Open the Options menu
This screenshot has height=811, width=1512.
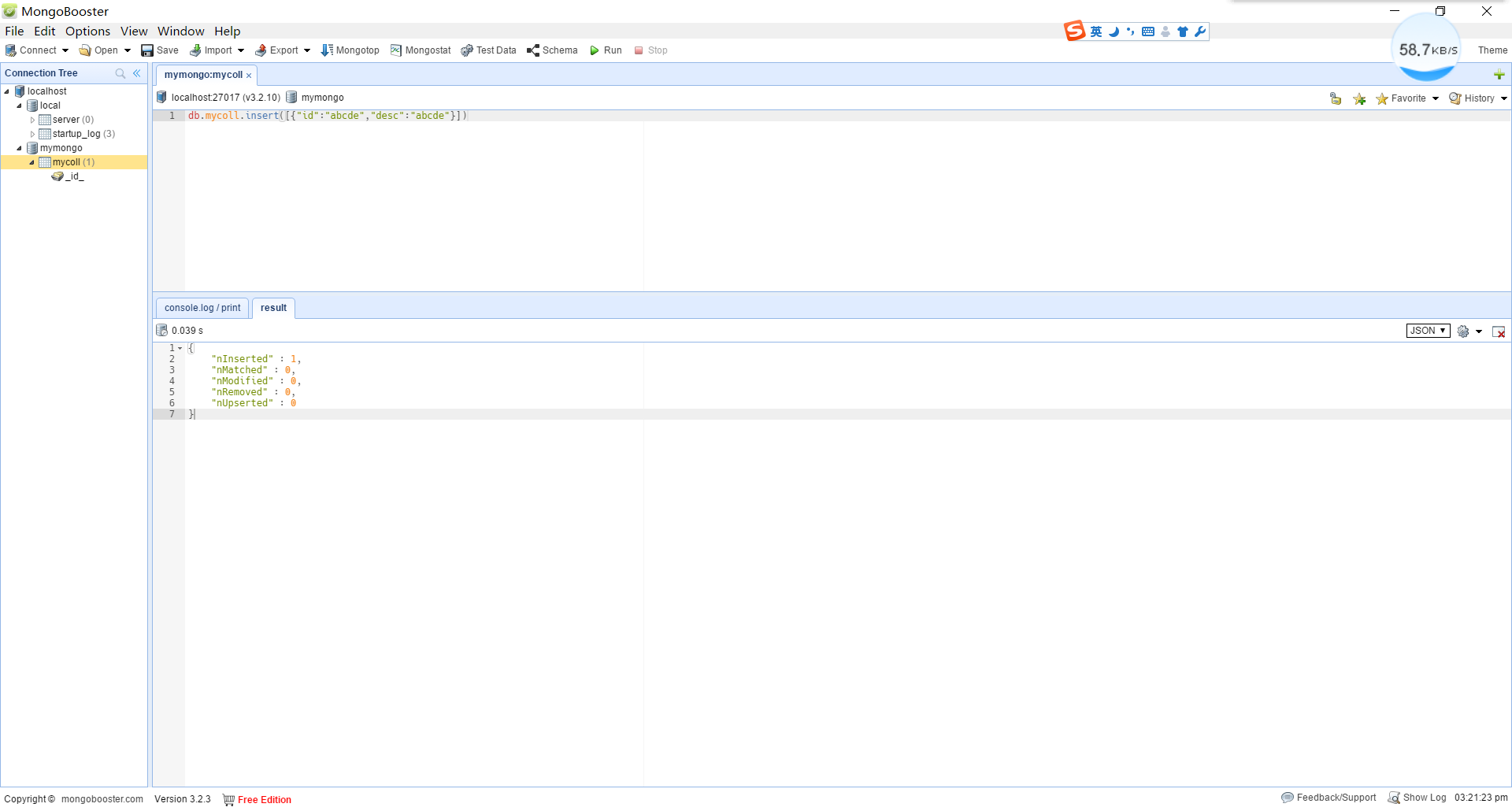[87, 31]
